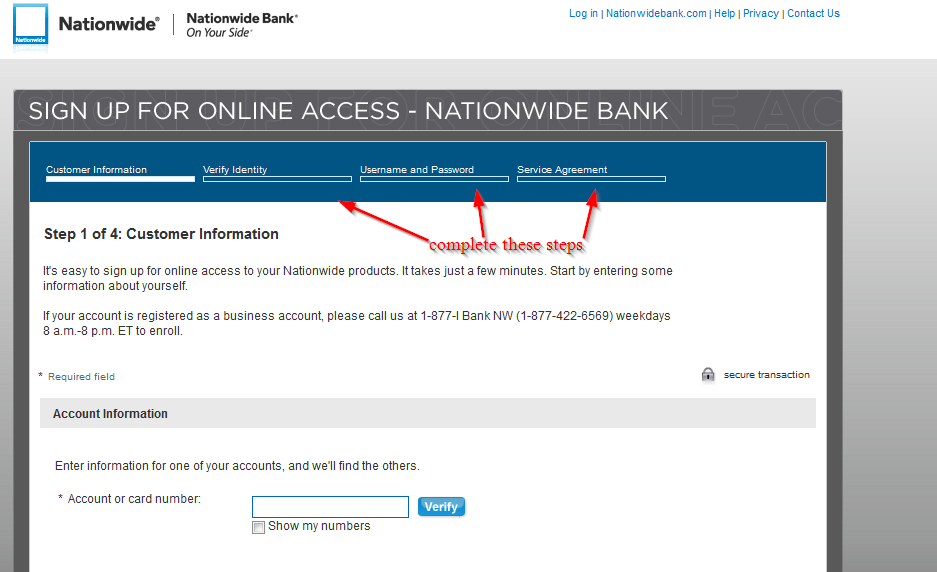Open the Privacy link

pos(761,13)
